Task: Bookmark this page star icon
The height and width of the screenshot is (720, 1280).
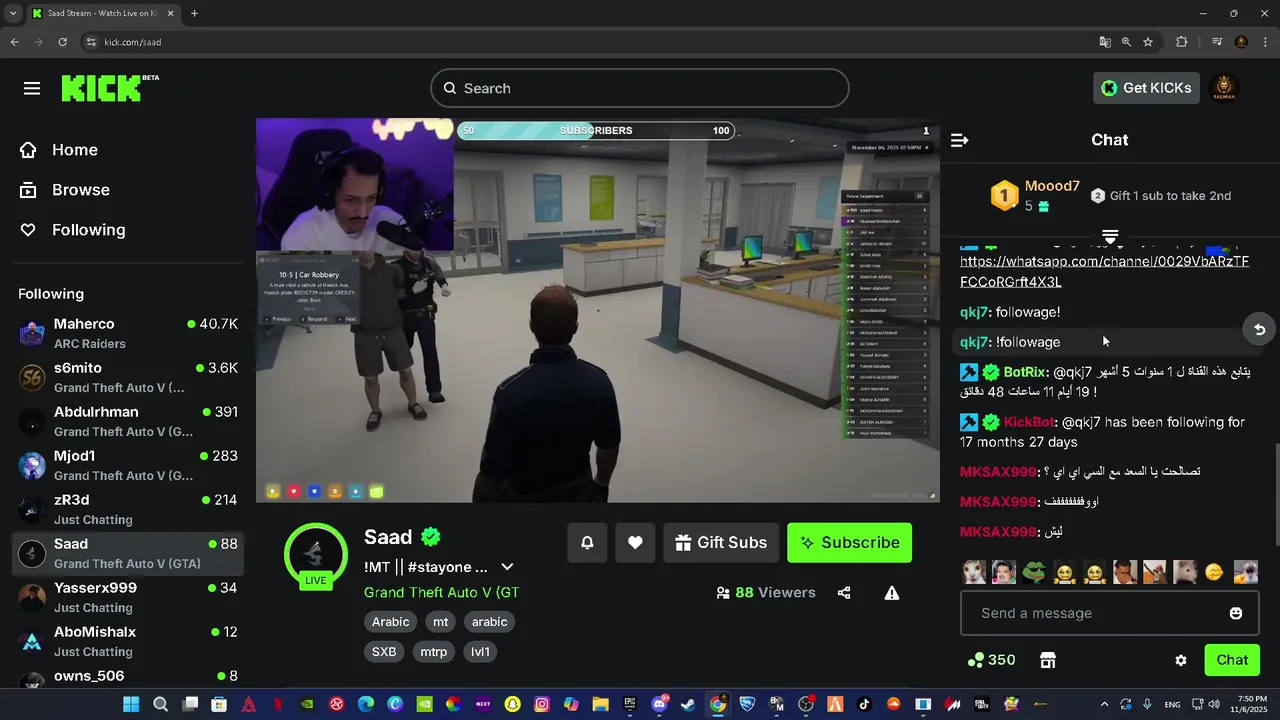Action: pyautogui.click(x=1148, y=42)
